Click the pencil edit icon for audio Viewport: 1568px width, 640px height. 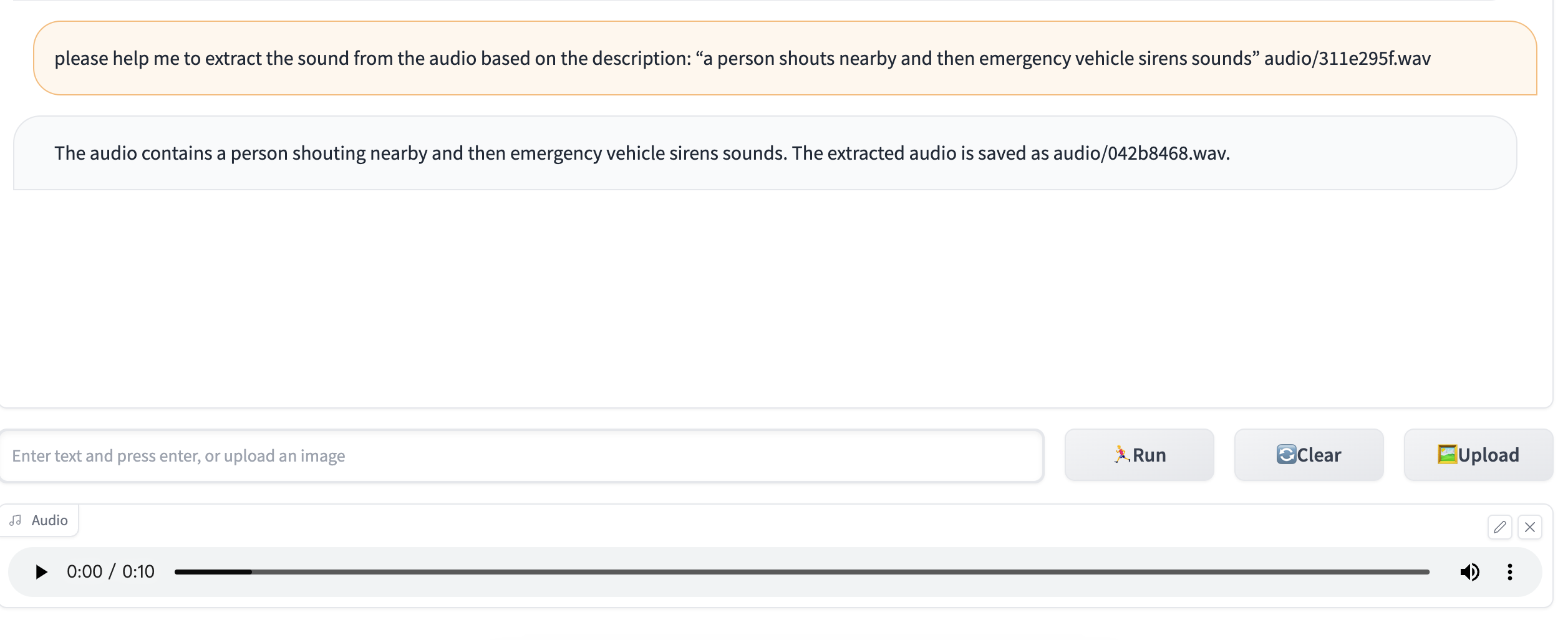click(x=1499, y=527)
